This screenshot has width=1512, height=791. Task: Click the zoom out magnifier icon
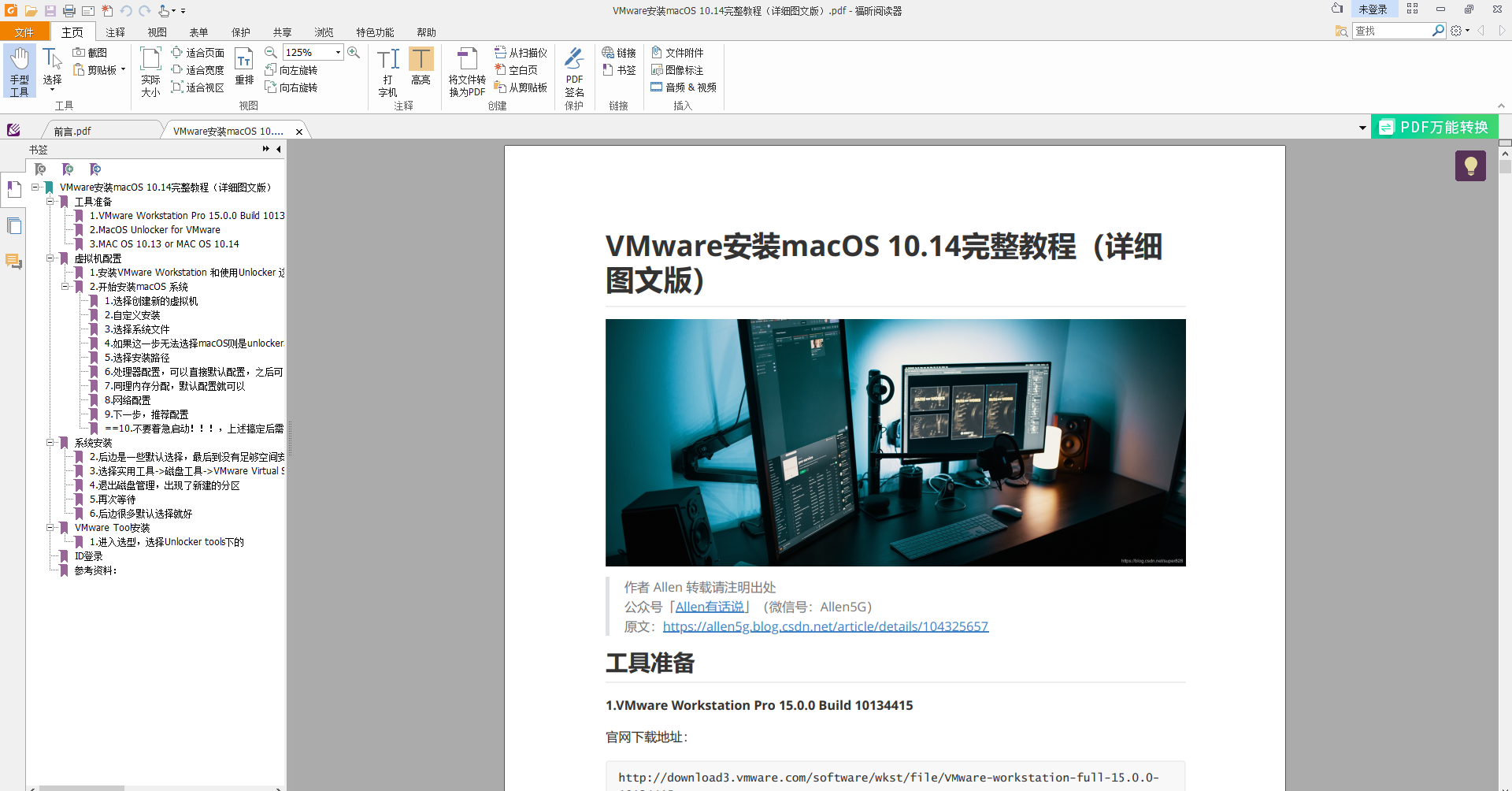coord(271,52)
